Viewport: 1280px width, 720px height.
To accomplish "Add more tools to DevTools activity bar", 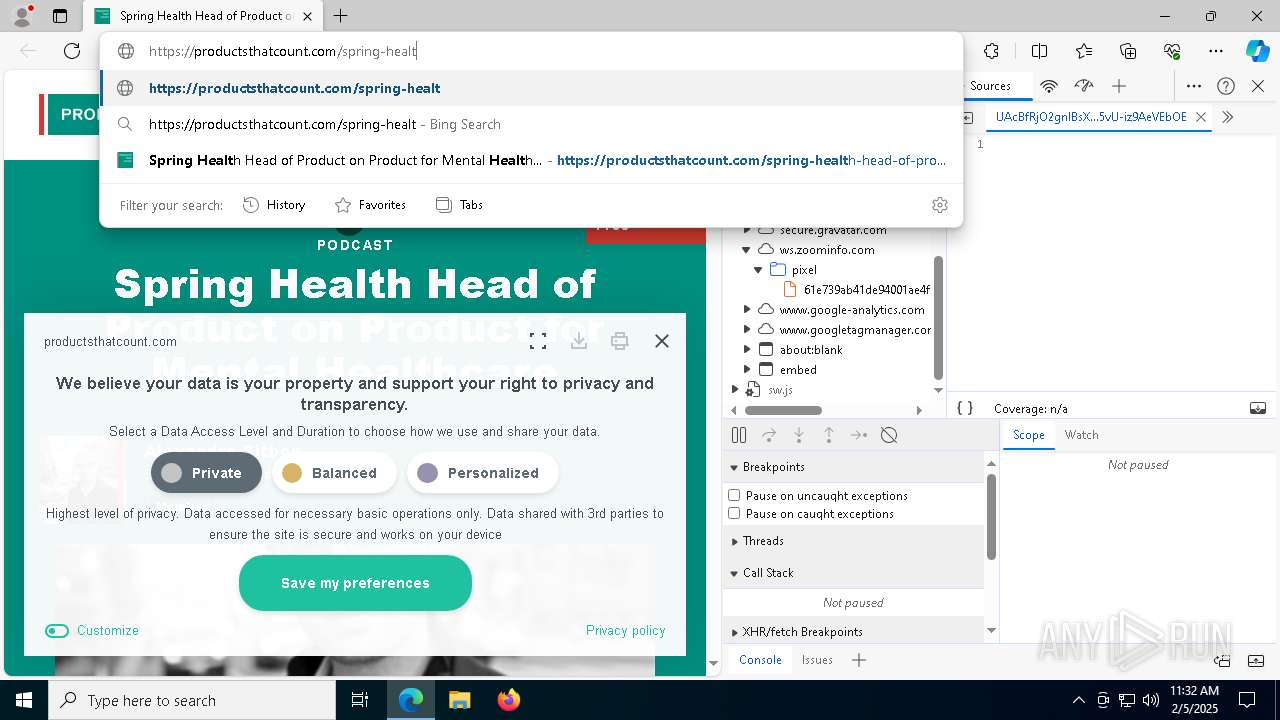I will (1119, 86).
